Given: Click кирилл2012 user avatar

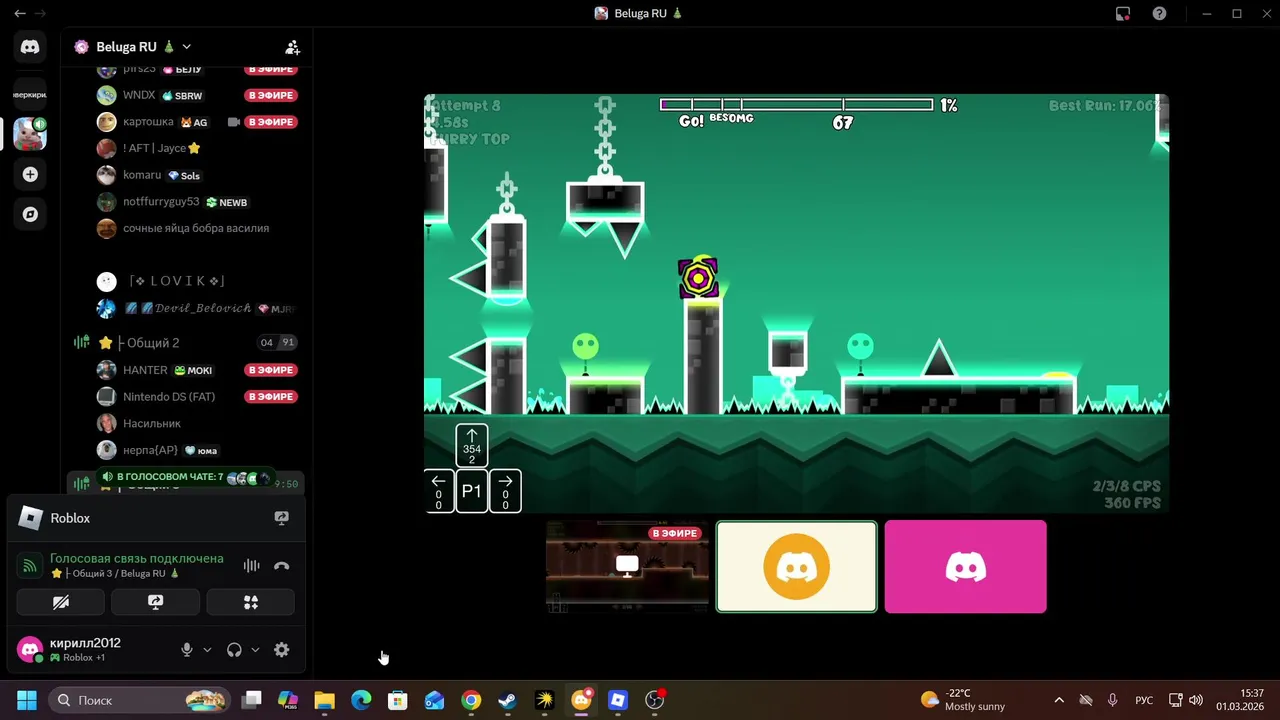Looking at the screenshot, I should click(30, 650).
